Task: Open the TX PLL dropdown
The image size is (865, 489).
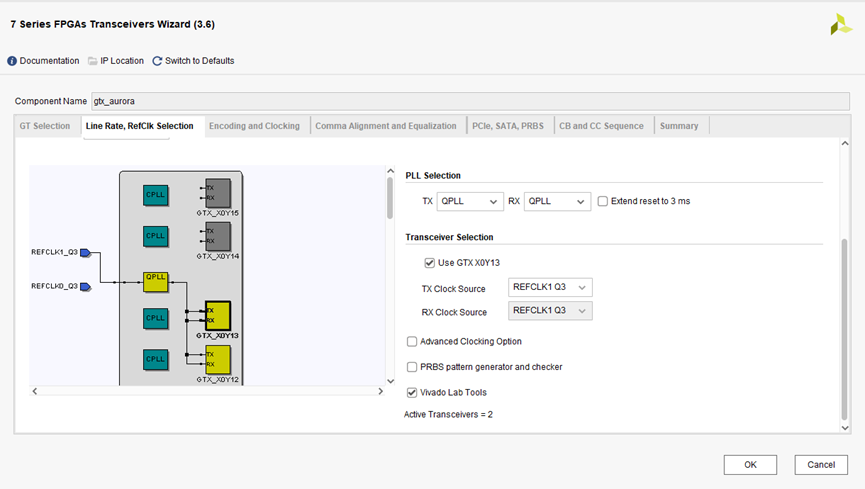Action: (470, 201)
